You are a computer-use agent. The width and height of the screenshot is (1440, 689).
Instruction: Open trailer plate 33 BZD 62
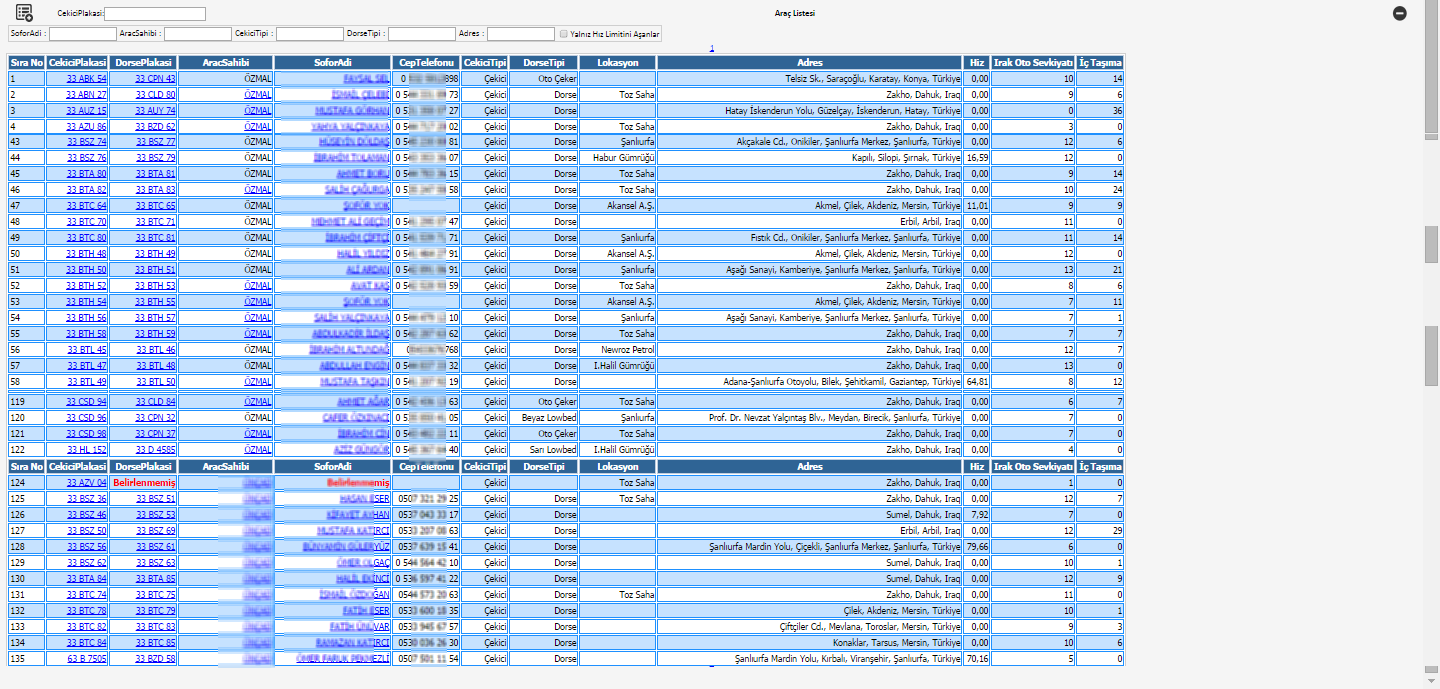(155, 126)
